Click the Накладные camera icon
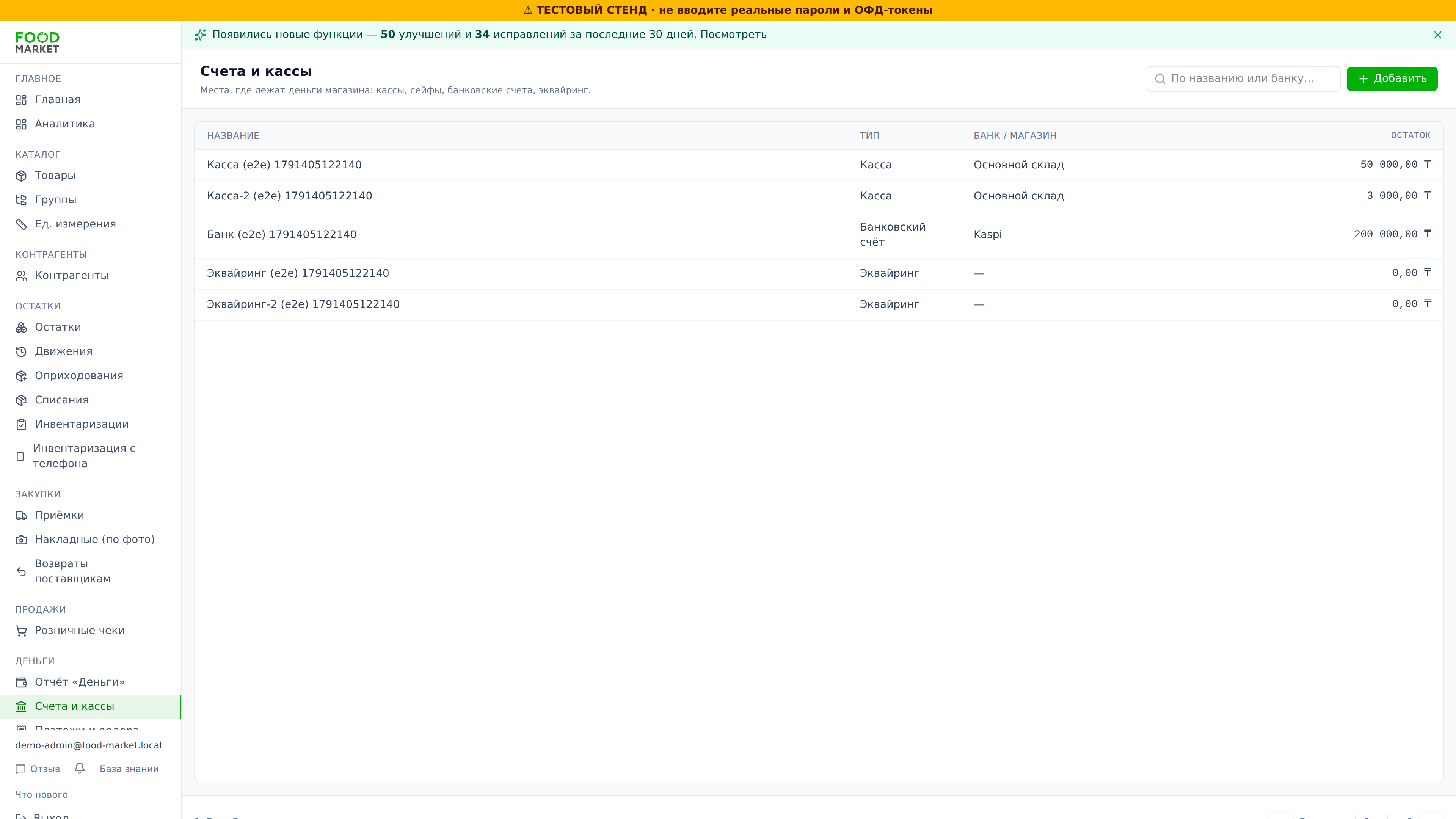The height and width of the screenshot is (819, 1456). pyautogui.click(x=22, y=540)
